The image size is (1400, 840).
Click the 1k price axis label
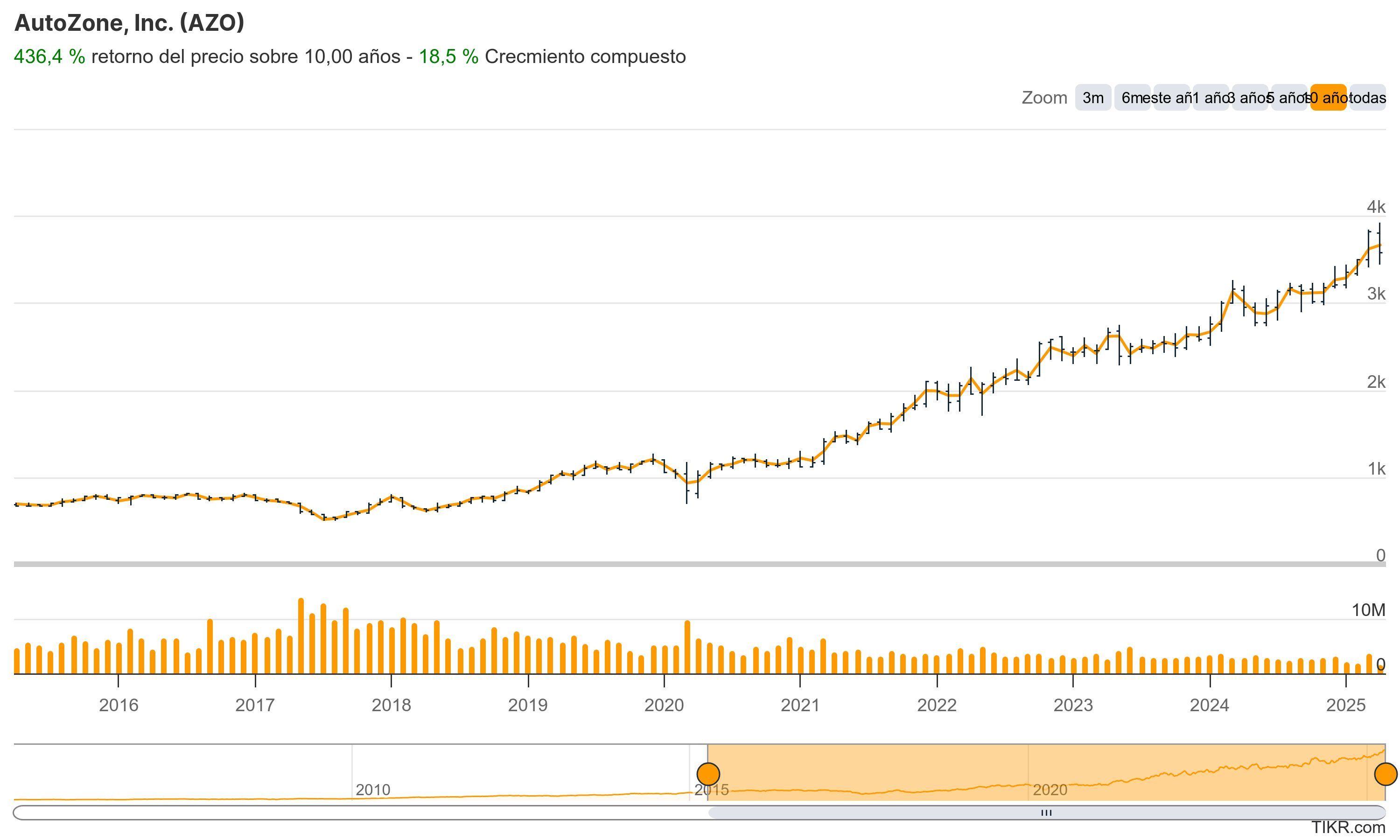click(x=1376, y=469)
